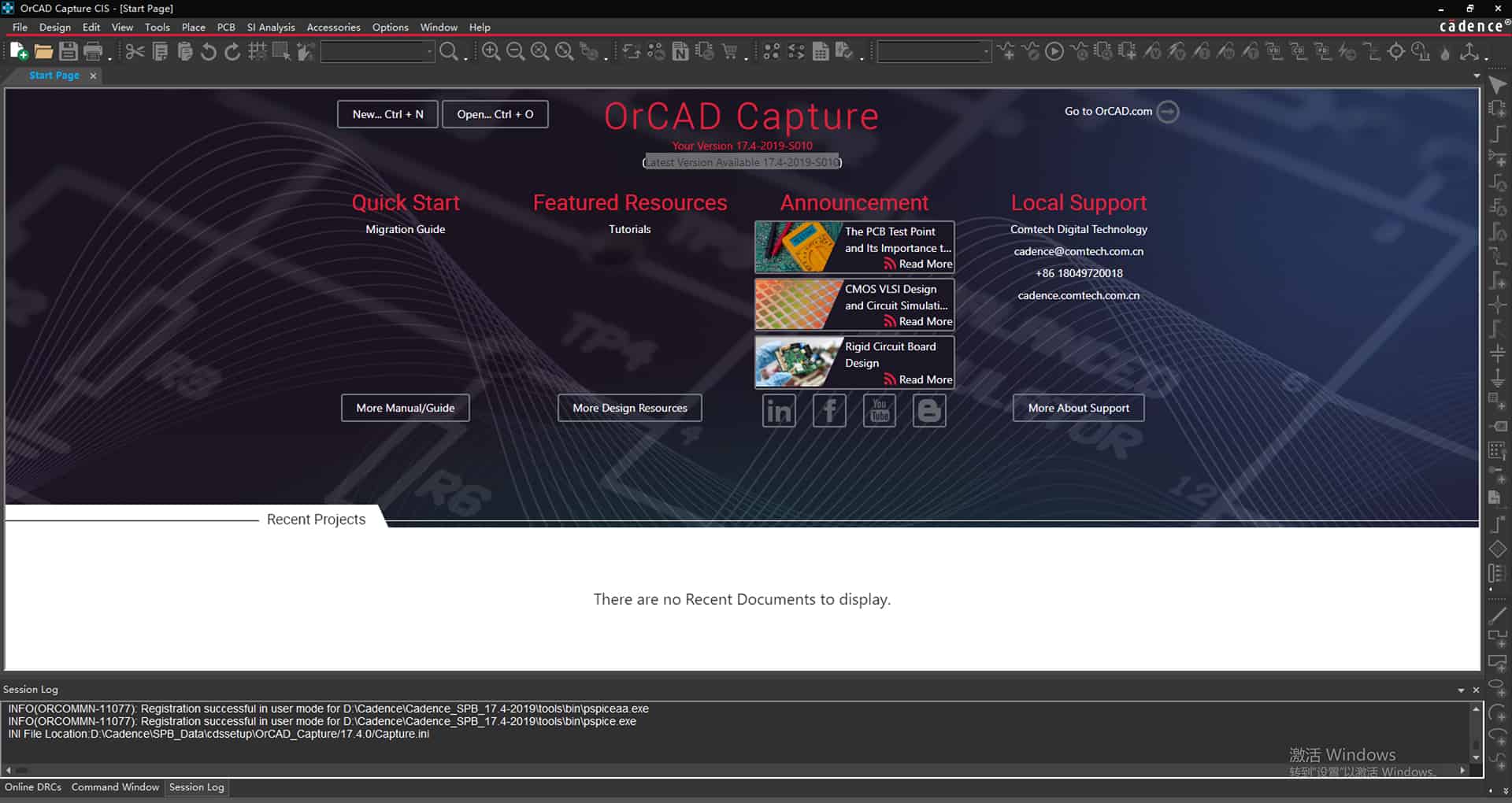This screenshot has height=803, width=1512.
Task: Open the Facebook social icon
Action: 829,410
